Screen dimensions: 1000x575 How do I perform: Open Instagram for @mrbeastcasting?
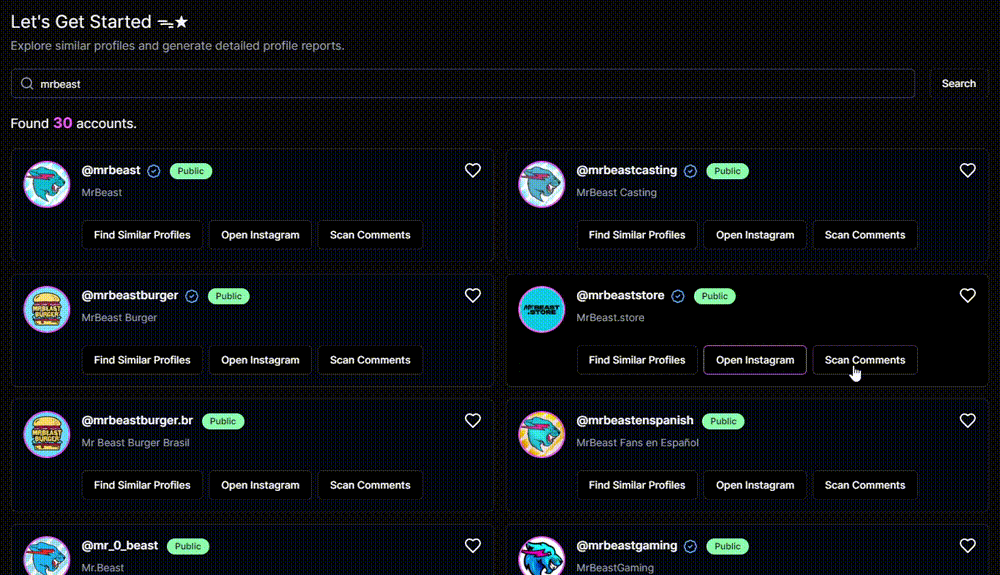[755, 235]
